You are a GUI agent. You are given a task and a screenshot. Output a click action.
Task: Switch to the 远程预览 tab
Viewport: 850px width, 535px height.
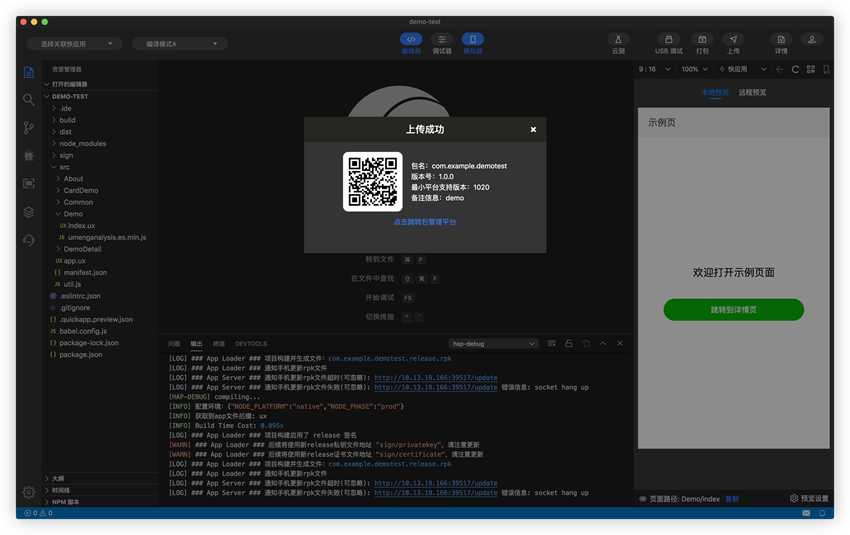(752, 93)
